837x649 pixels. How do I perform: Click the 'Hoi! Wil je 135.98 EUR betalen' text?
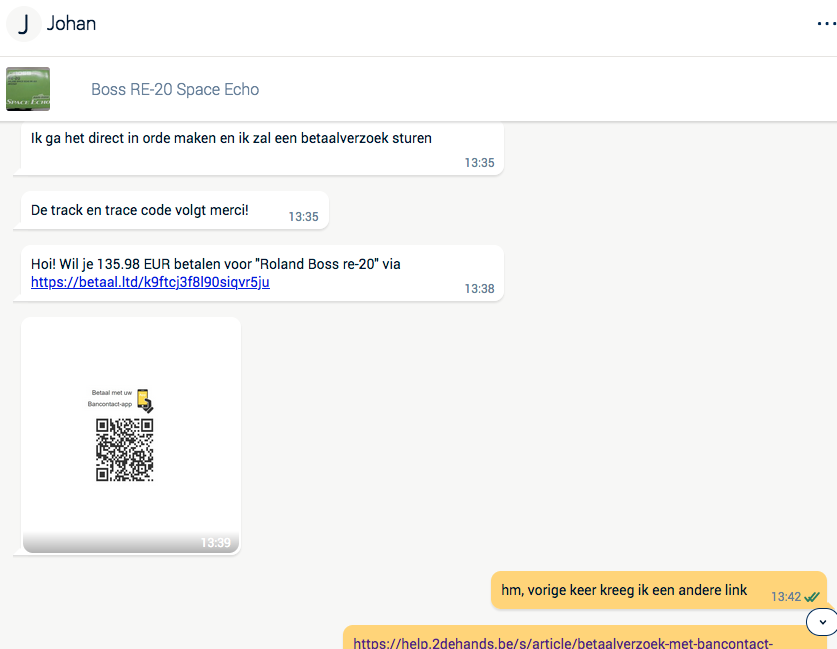tap(216, 264)
